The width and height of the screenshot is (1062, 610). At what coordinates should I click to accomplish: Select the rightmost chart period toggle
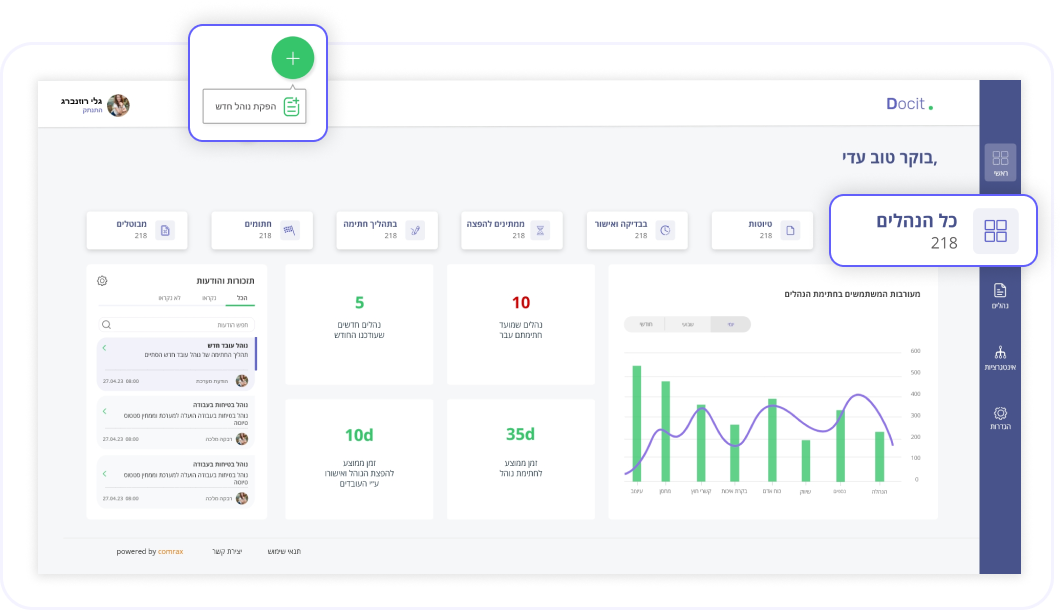pyautogui.click(x=730, y=324)
